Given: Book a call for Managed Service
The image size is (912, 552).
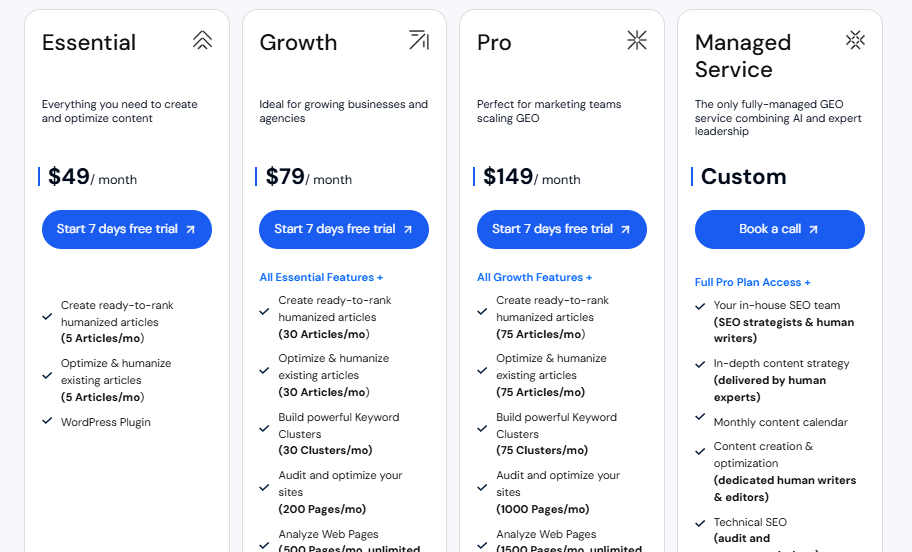Looking at the screenshot, I should (779, 229).
